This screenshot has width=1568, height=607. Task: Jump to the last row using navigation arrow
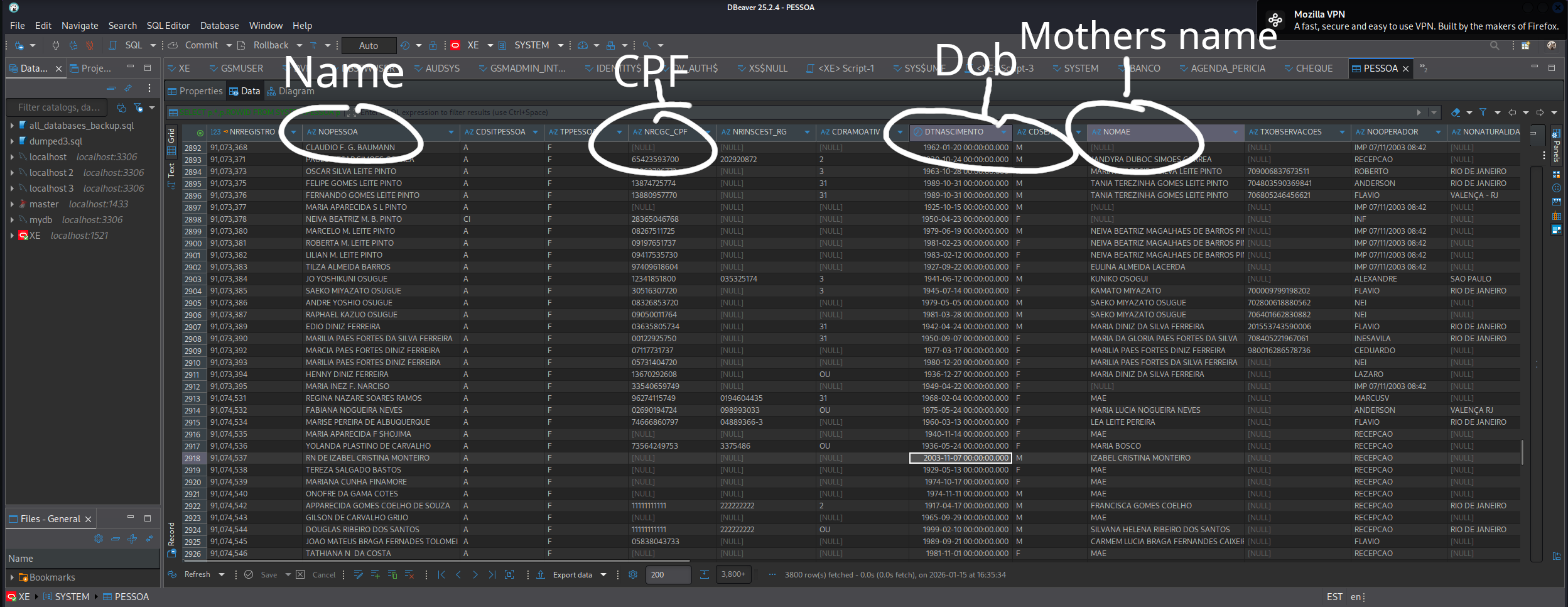pyautogui.click(x=492, y=574)
